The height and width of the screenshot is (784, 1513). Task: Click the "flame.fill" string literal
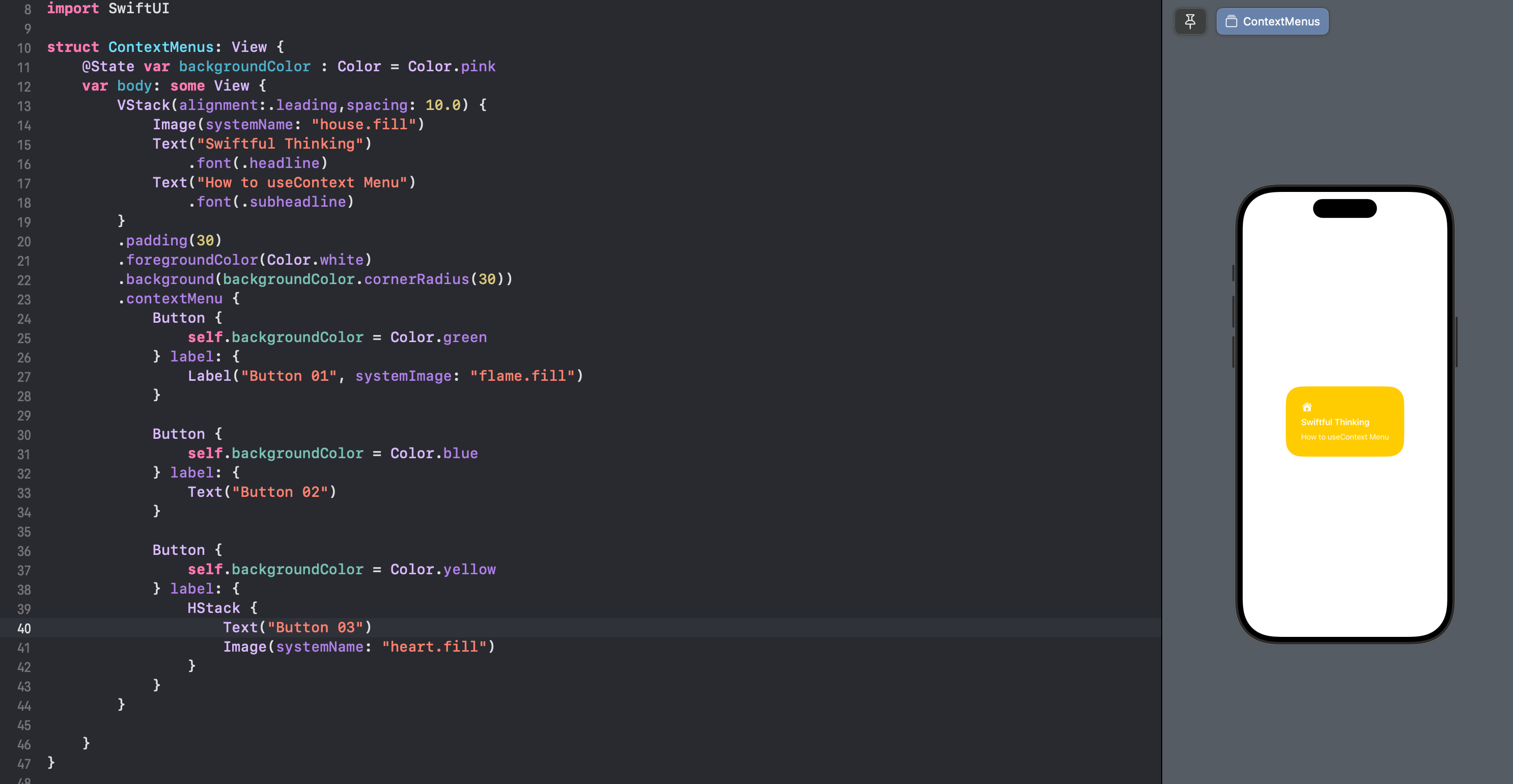522,376
